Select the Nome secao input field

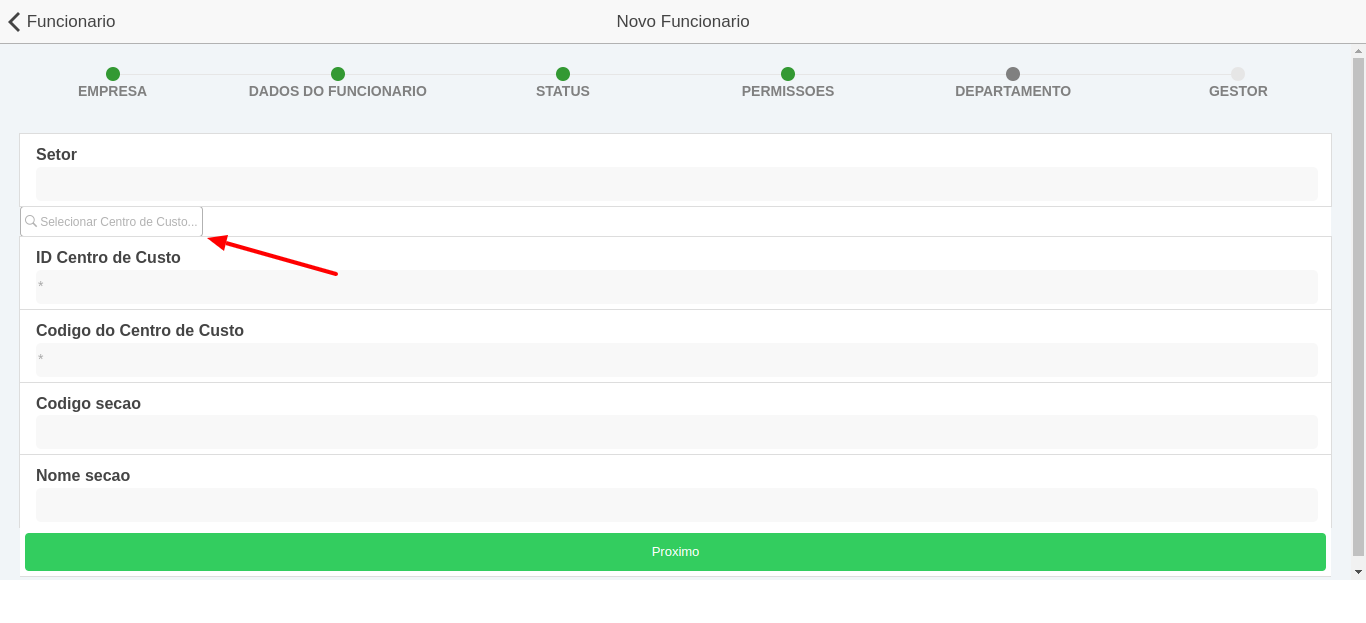[676, 505]
